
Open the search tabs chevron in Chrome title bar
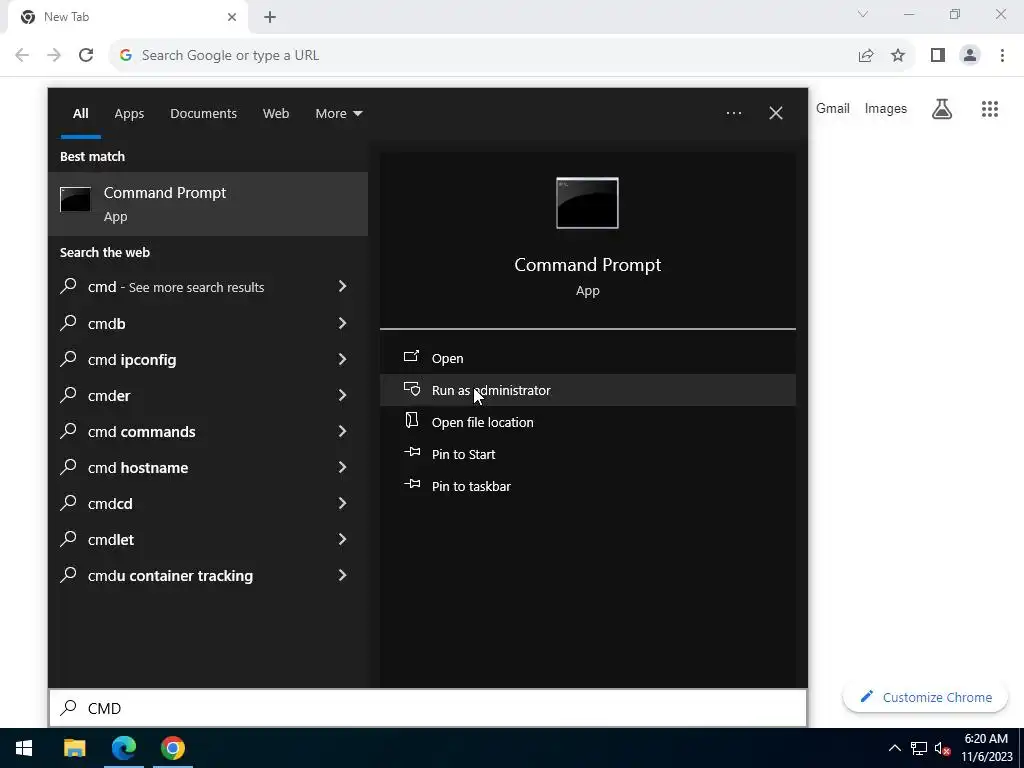coord(863,14)
